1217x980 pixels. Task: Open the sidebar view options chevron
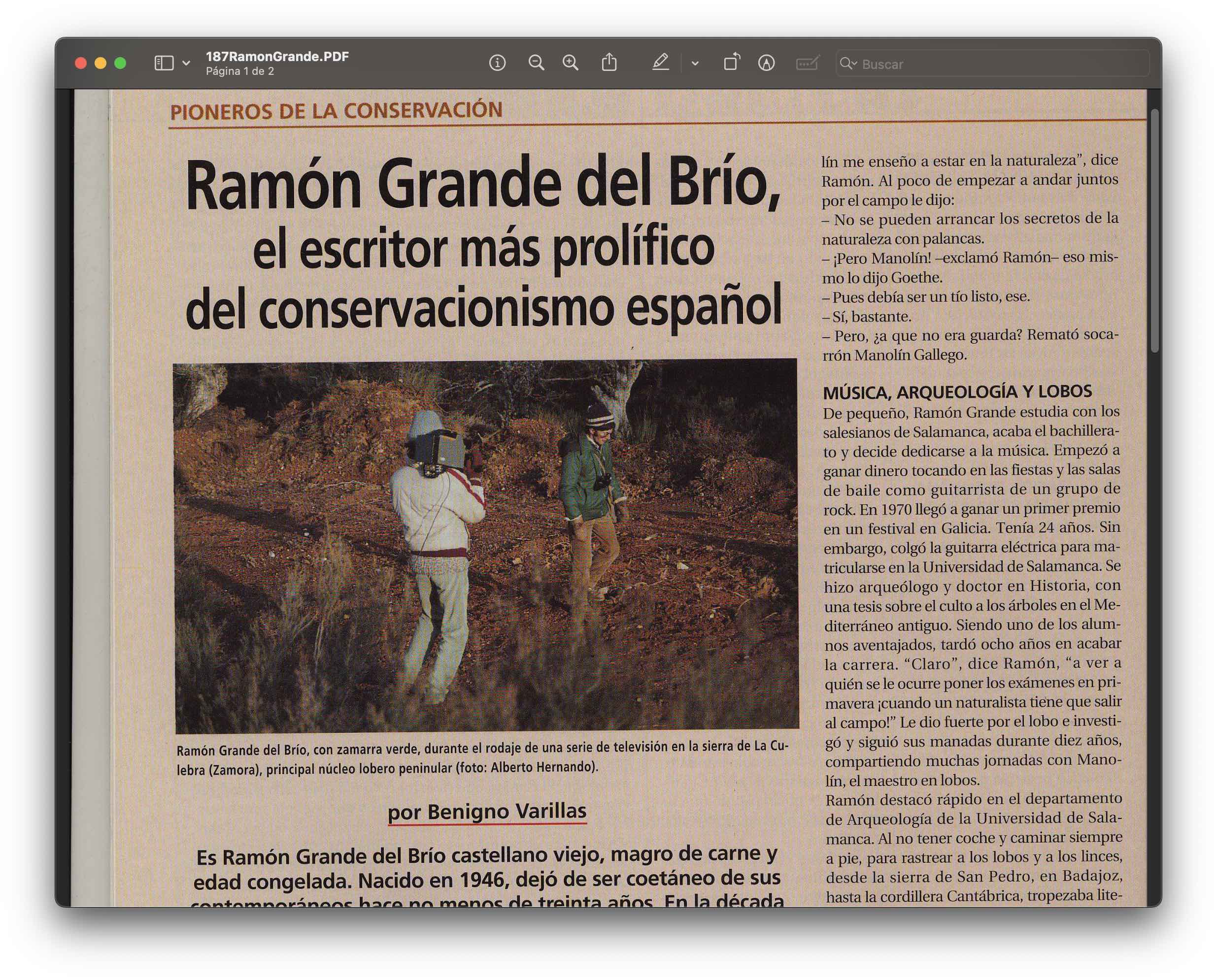186,63
